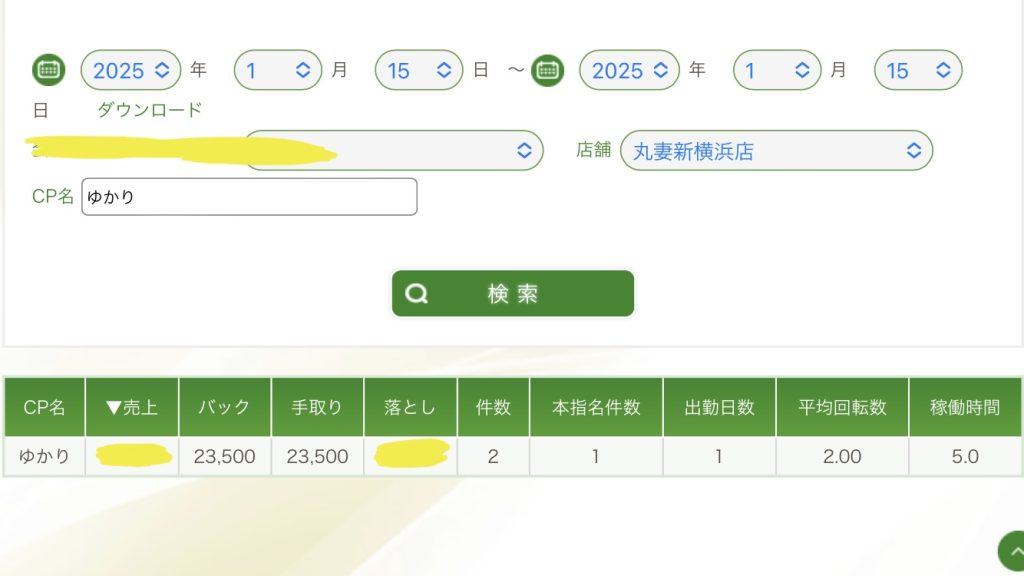Click the end date calendar icon
Screen dimensions: 1024x576
click(x=547, y=70)
